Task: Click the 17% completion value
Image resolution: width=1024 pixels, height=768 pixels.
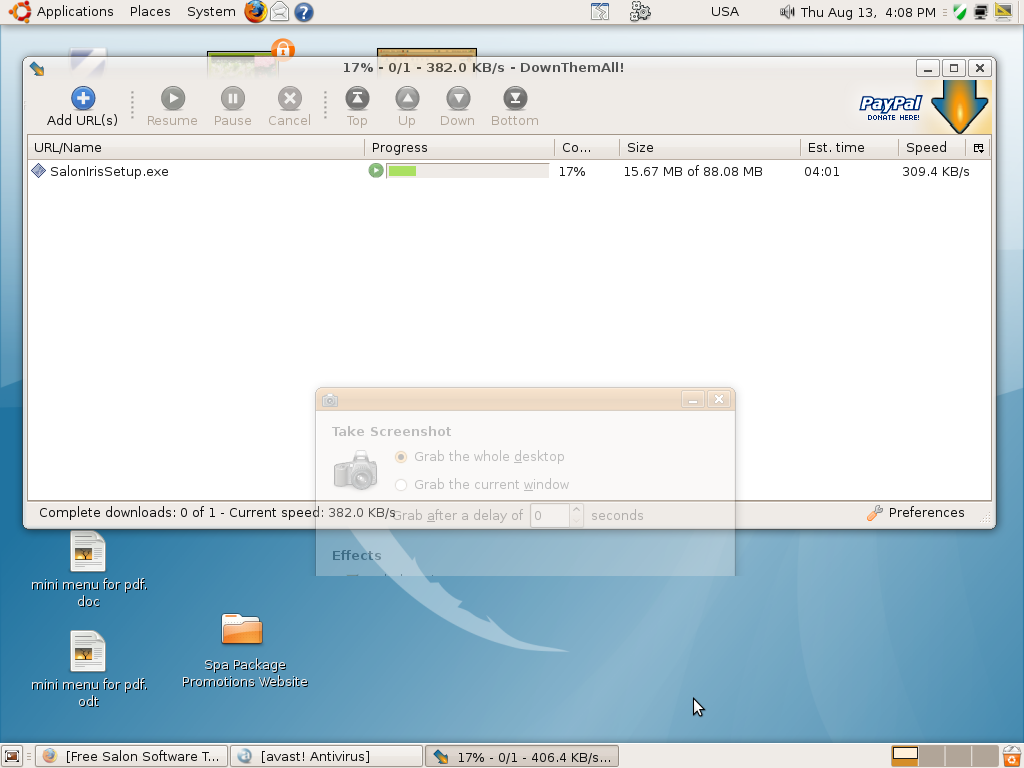Action: (x=572, y=171)
